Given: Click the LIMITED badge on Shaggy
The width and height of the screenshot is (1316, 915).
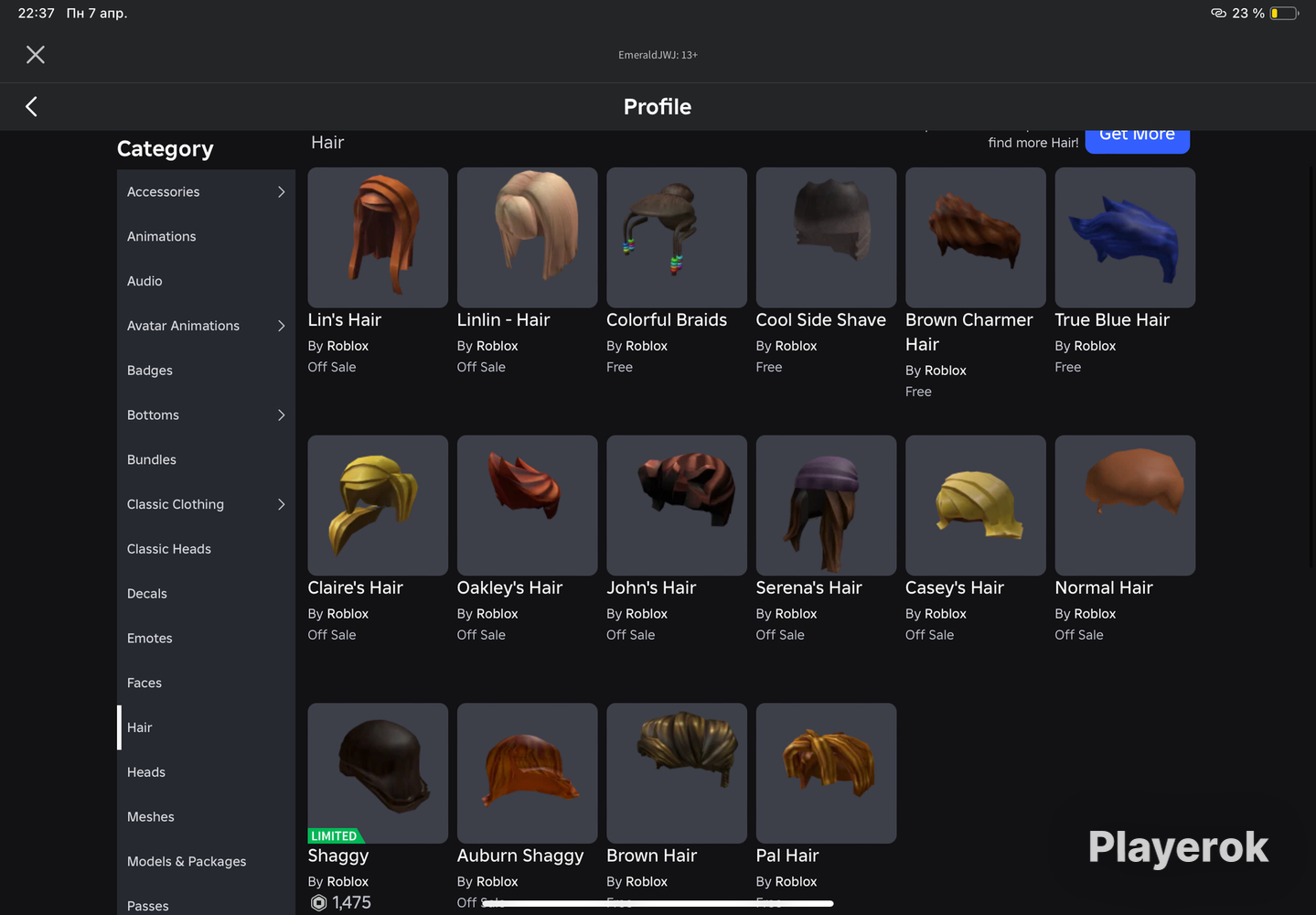Looking at the screenshot, I should pyautogui.click(x=335, y=836).
